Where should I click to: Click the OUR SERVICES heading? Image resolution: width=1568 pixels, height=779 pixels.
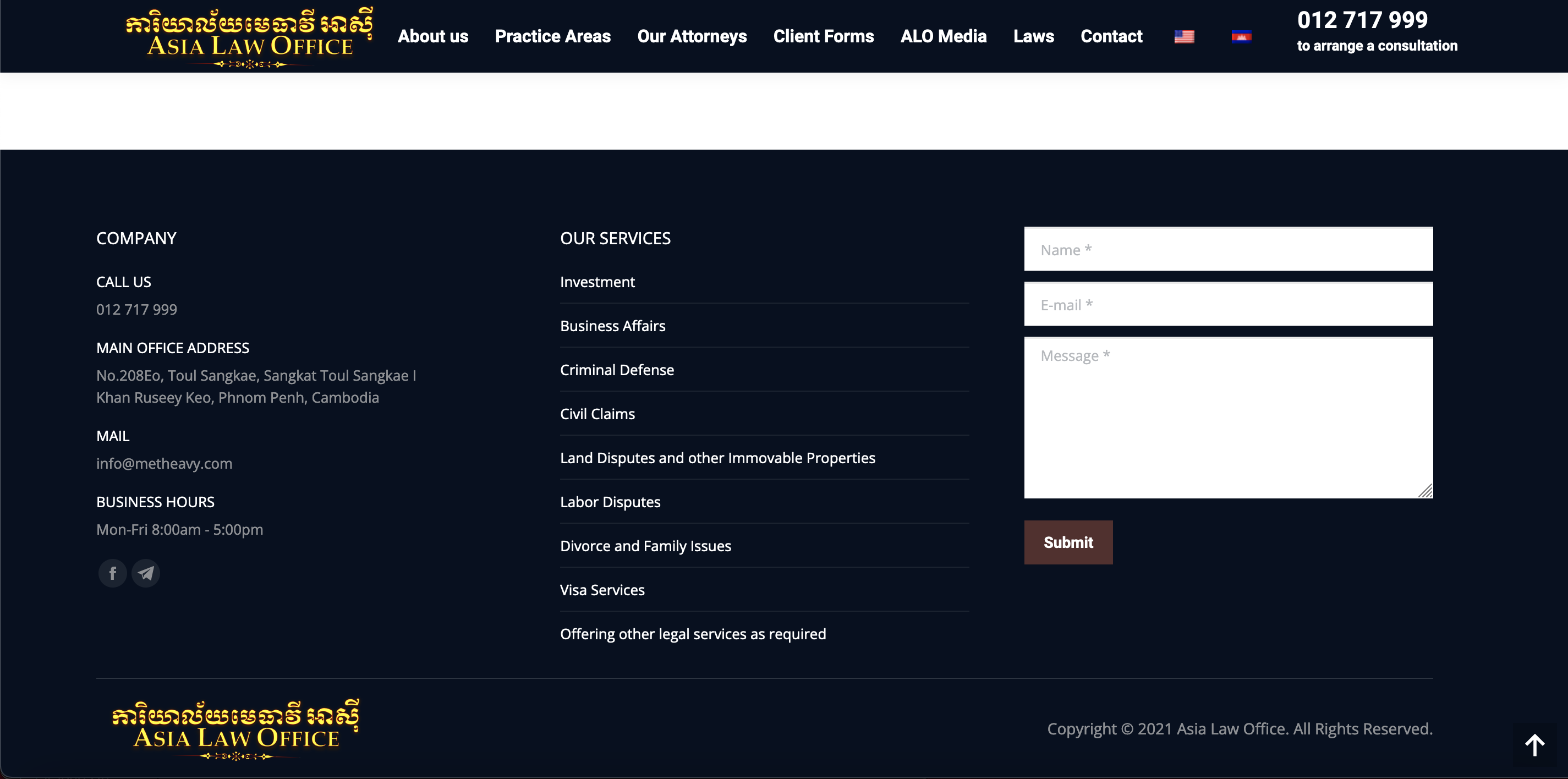tap(616, 239)
